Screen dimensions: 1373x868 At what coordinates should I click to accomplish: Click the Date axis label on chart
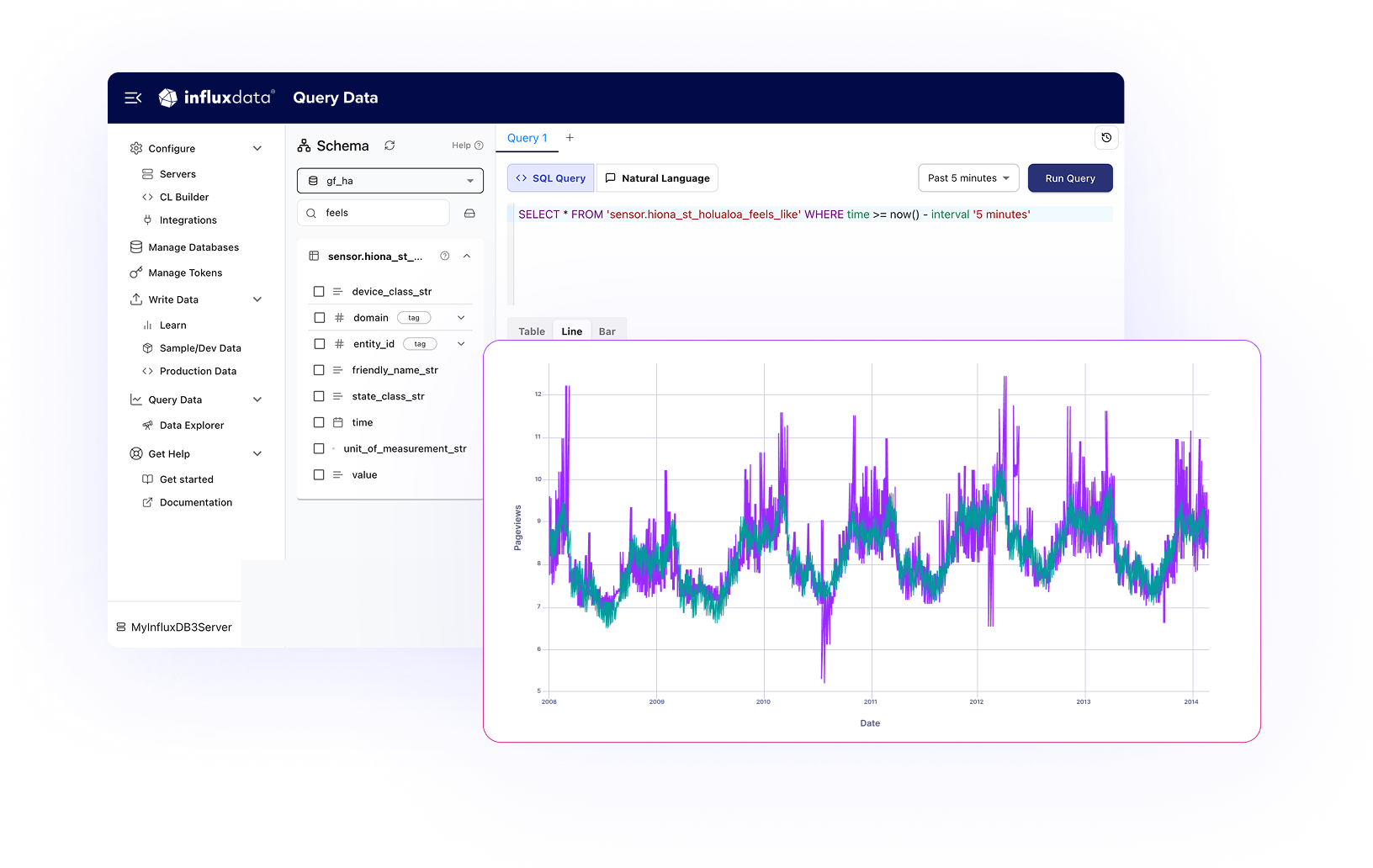[x=870, y=723]
